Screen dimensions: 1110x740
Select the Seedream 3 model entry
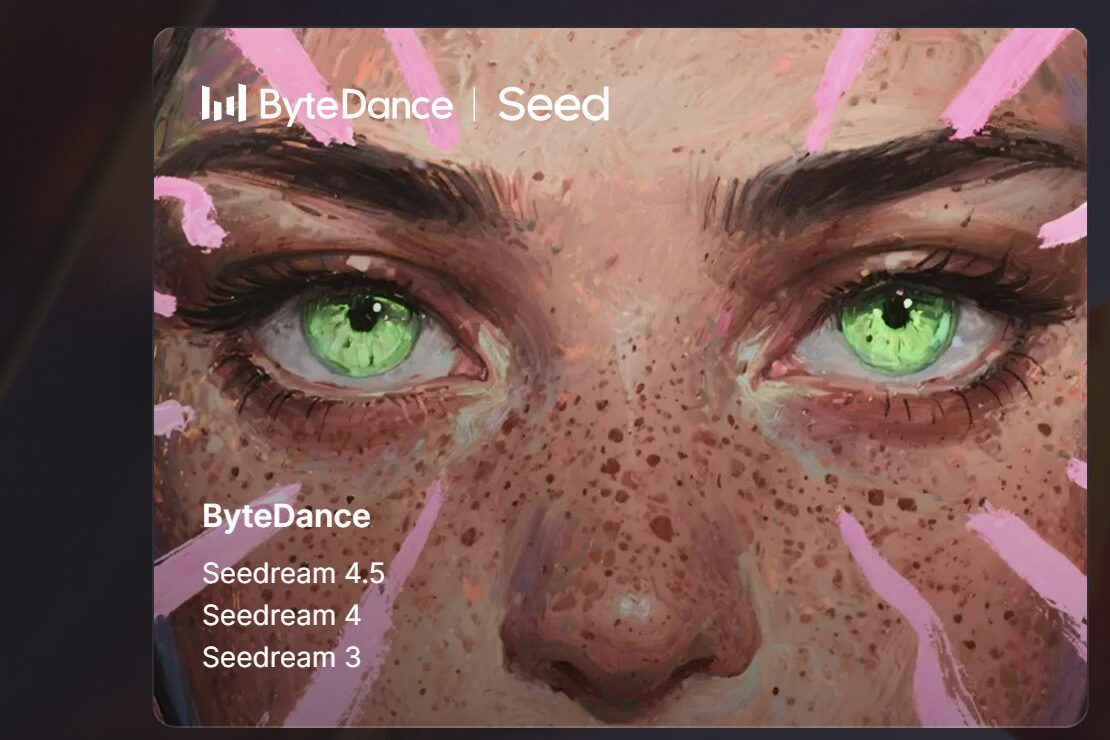pos(282,657)
